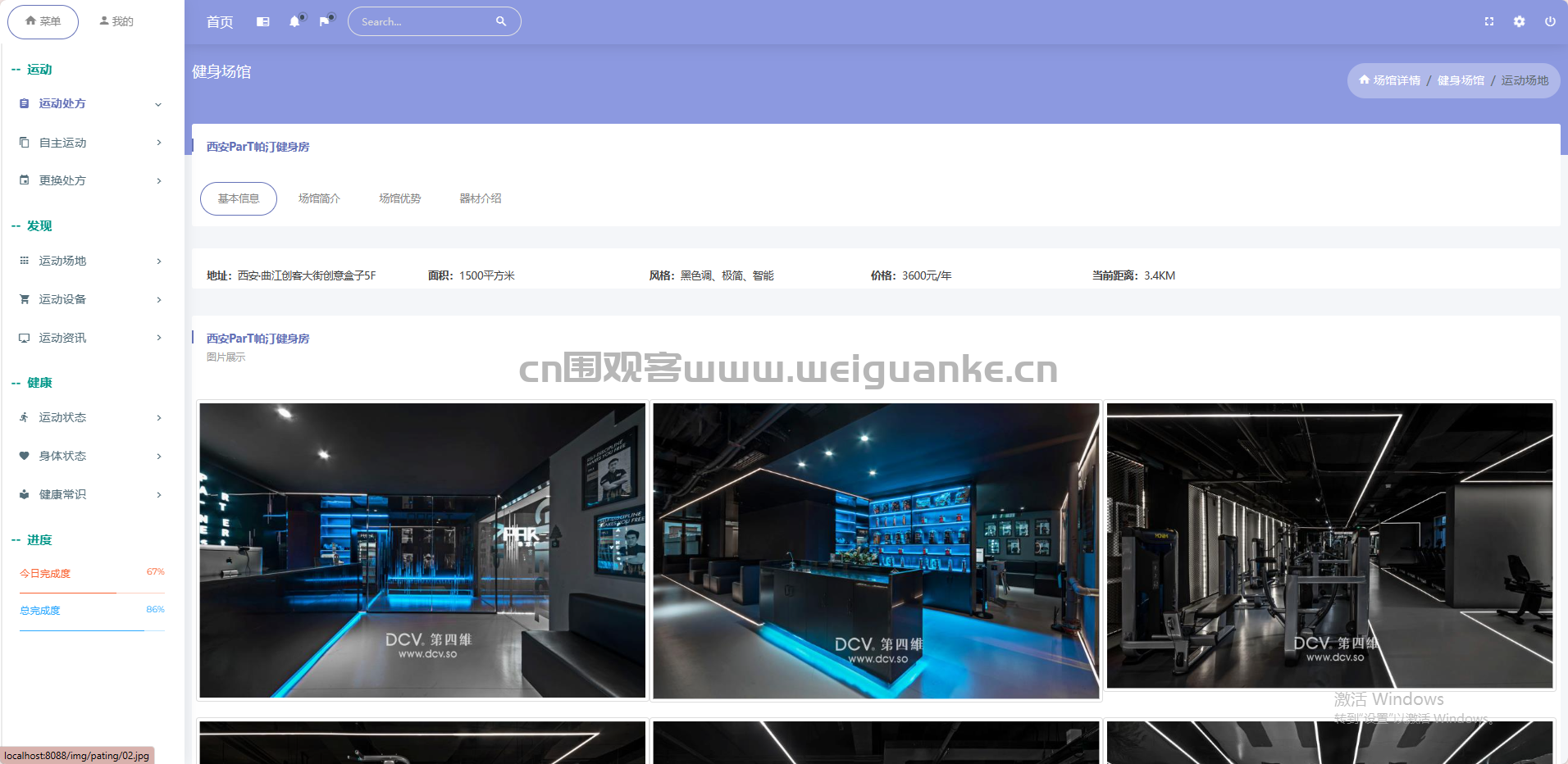Click the search magnifier icon
Image resolution: width=1568 pixels, height=764 pixels.
click(x=501, y=21)
